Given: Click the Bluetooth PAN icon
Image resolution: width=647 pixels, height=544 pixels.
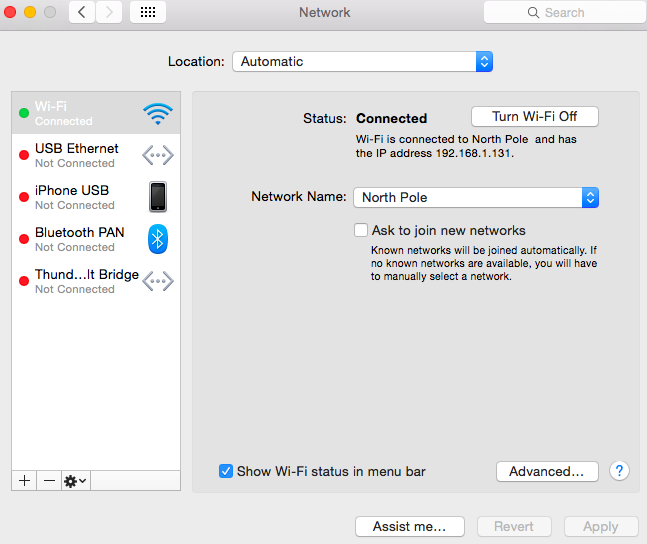Looking at the screenshot, I should tap(157, 239).
